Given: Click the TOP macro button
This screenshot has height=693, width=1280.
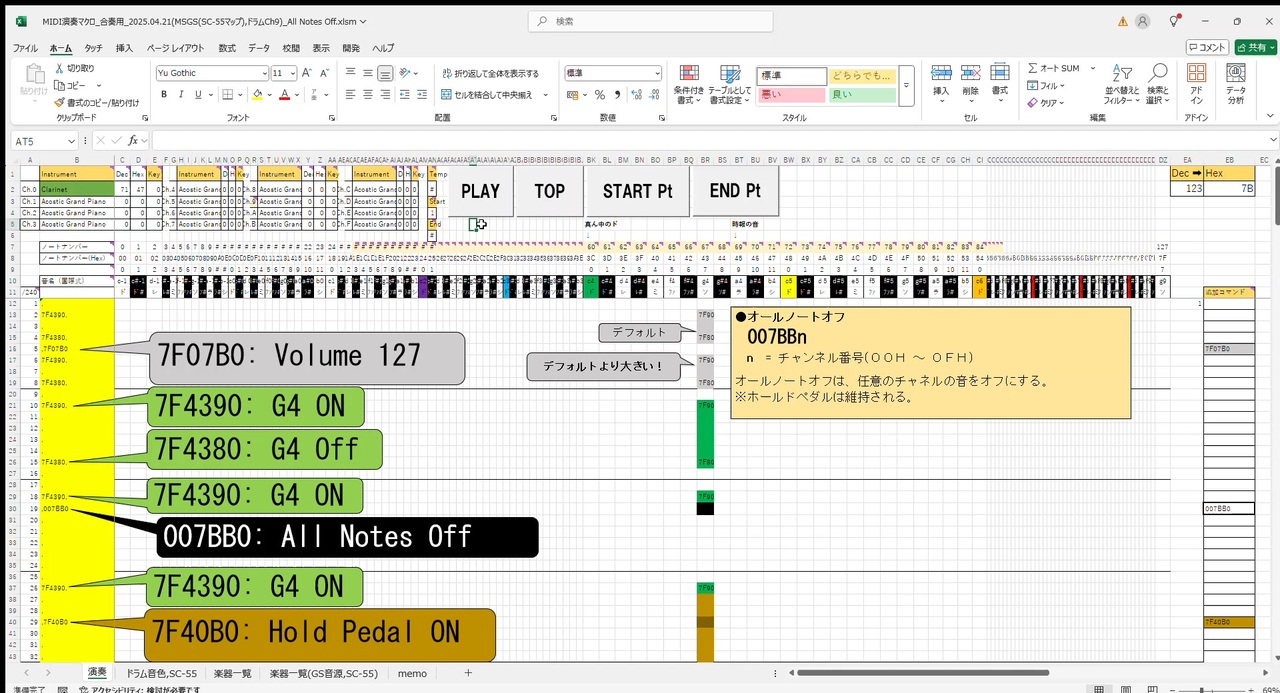Looking at the screenshot, I should click(x=549, y=191).
